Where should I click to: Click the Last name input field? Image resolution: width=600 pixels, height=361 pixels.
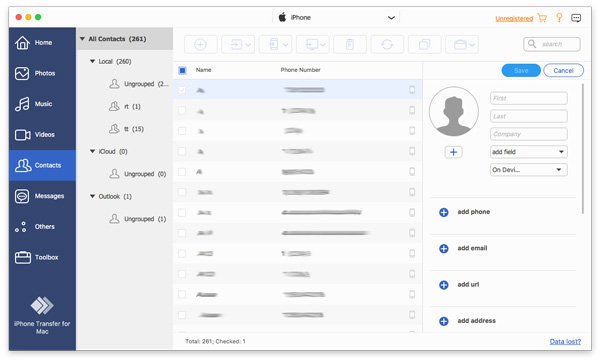pyautogui.click(x=529, y=116)
